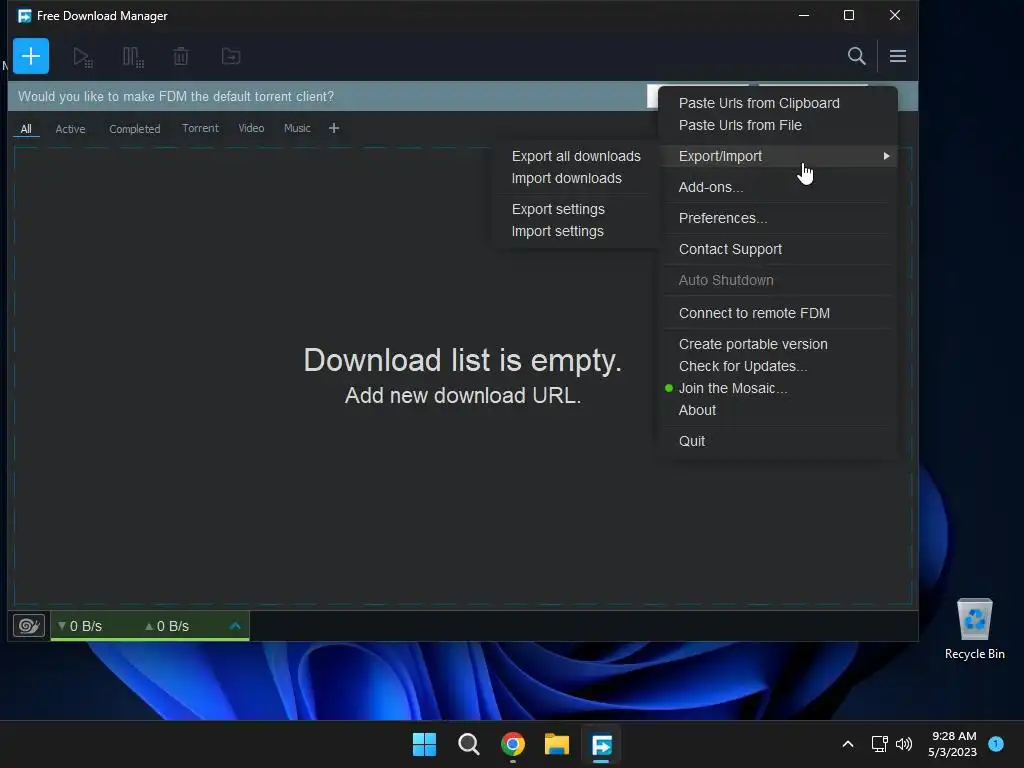
Task: Switch to the Video tab
Action: [251, 129]
